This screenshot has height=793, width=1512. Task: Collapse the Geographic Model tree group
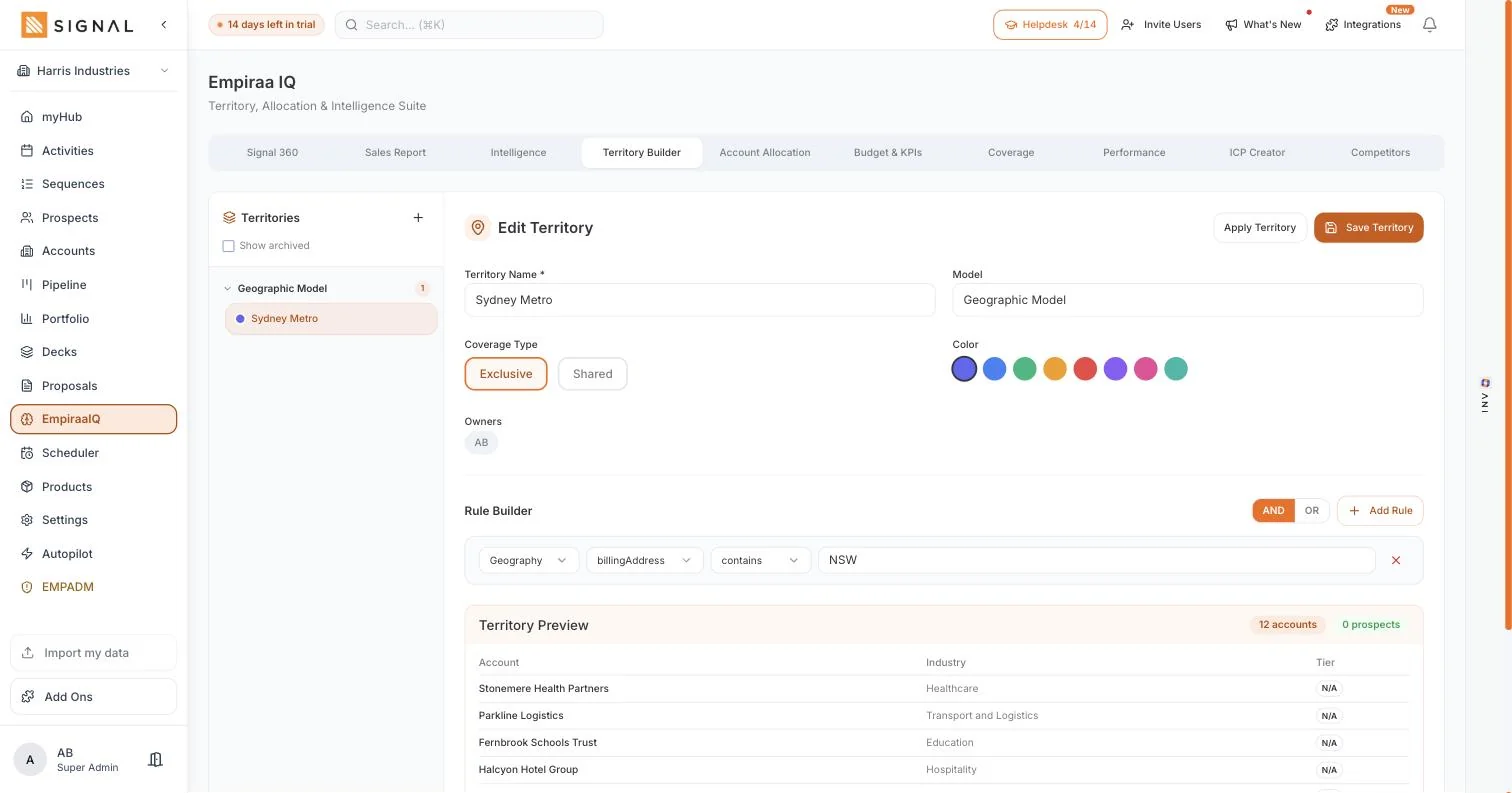(227, 289)
